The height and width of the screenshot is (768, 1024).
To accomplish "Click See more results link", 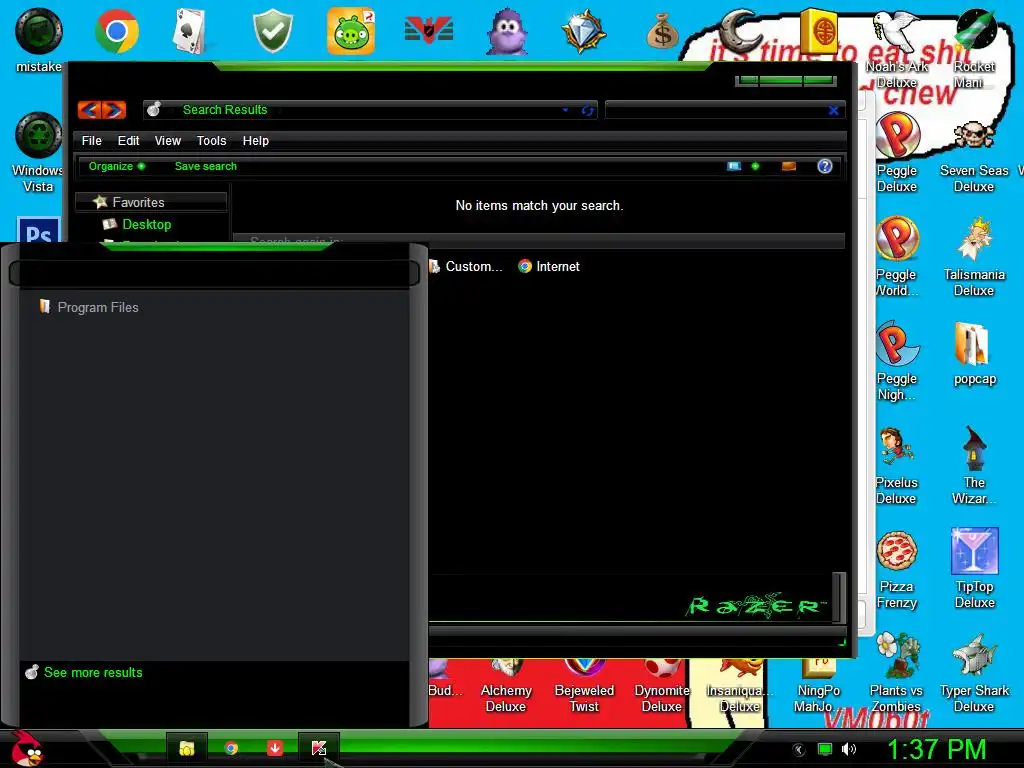I will pyautogui.click(x=84, y=673).
